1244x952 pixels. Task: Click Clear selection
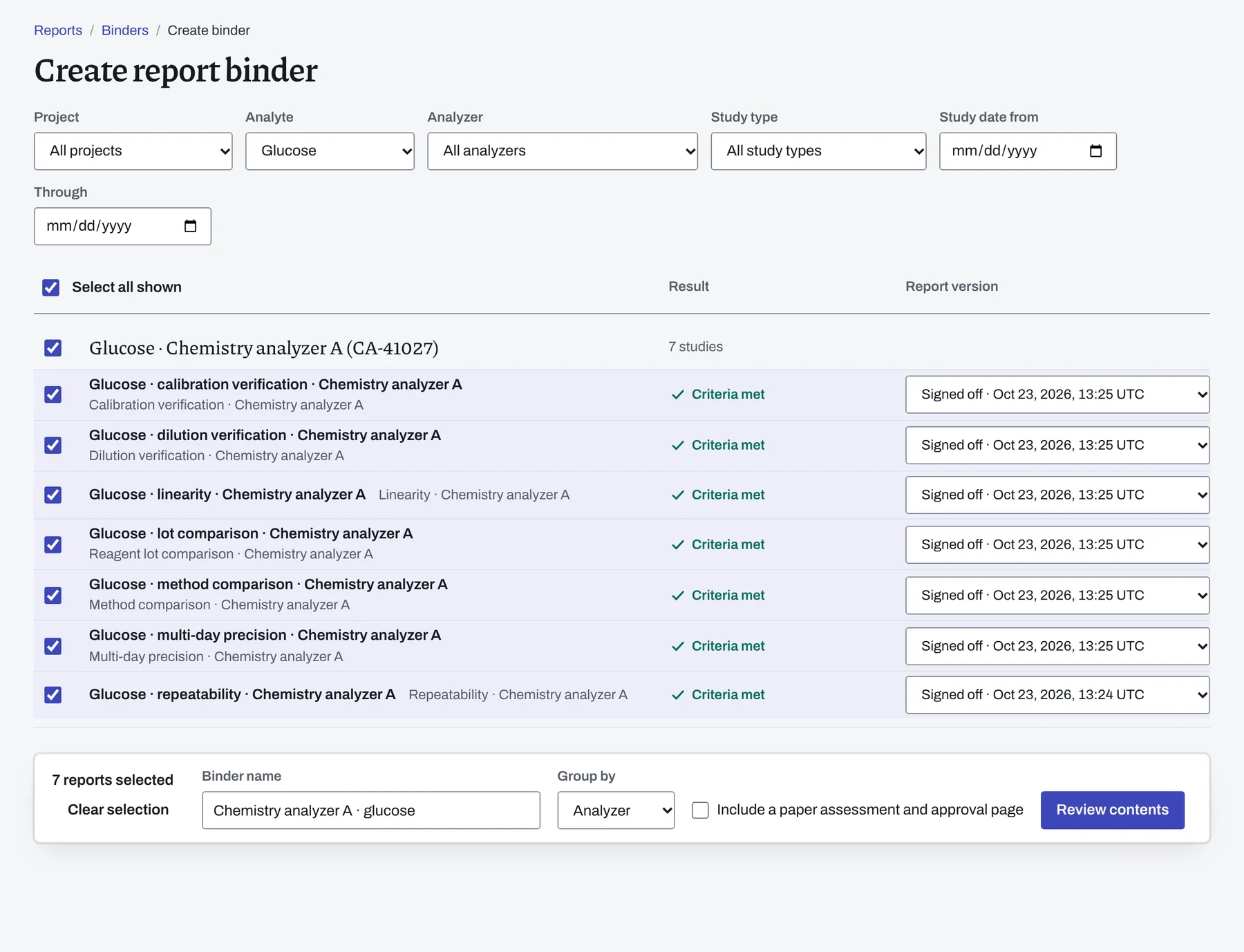(118, 810)
